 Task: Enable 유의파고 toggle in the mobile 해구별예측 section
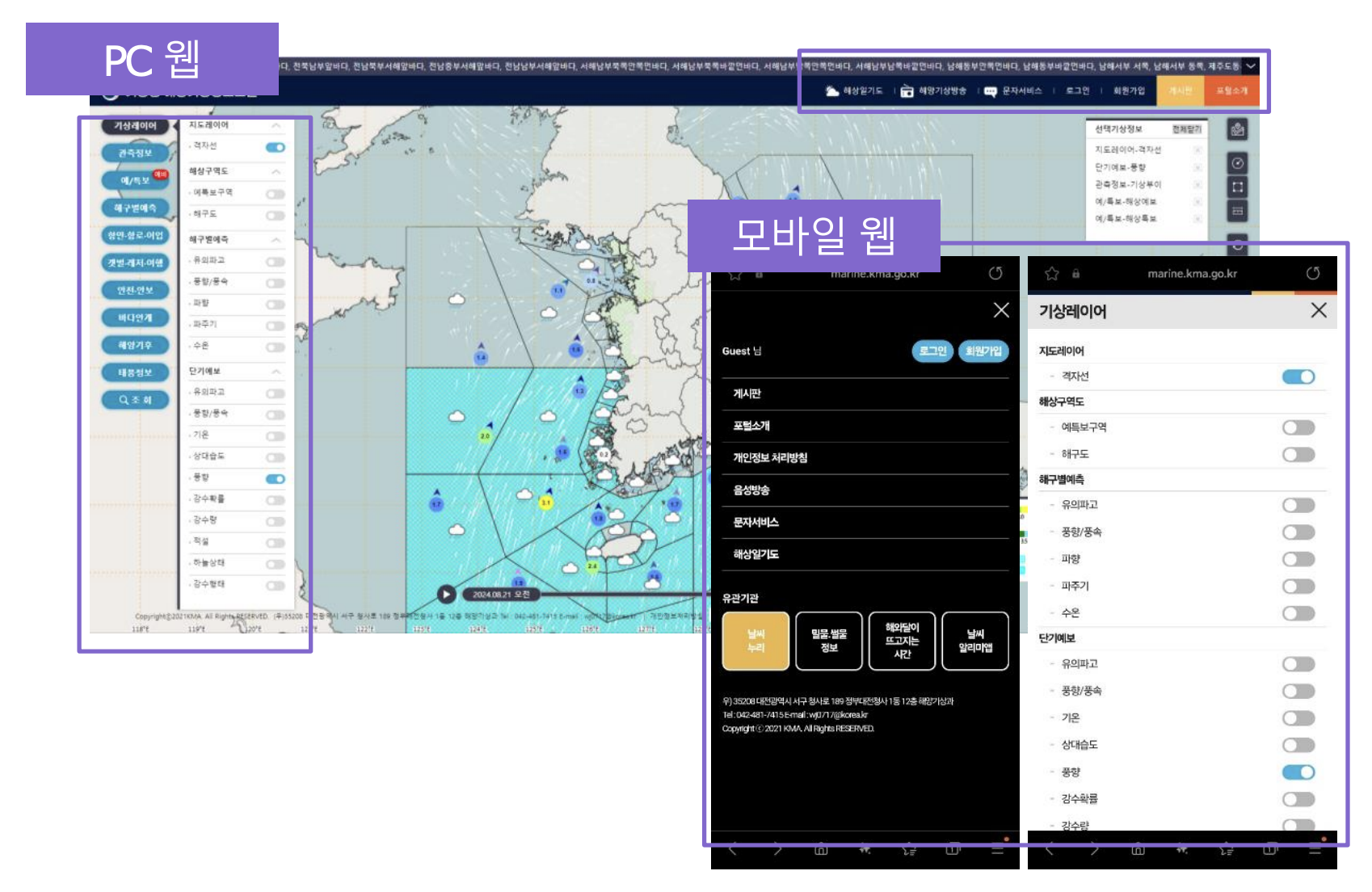1298,505
